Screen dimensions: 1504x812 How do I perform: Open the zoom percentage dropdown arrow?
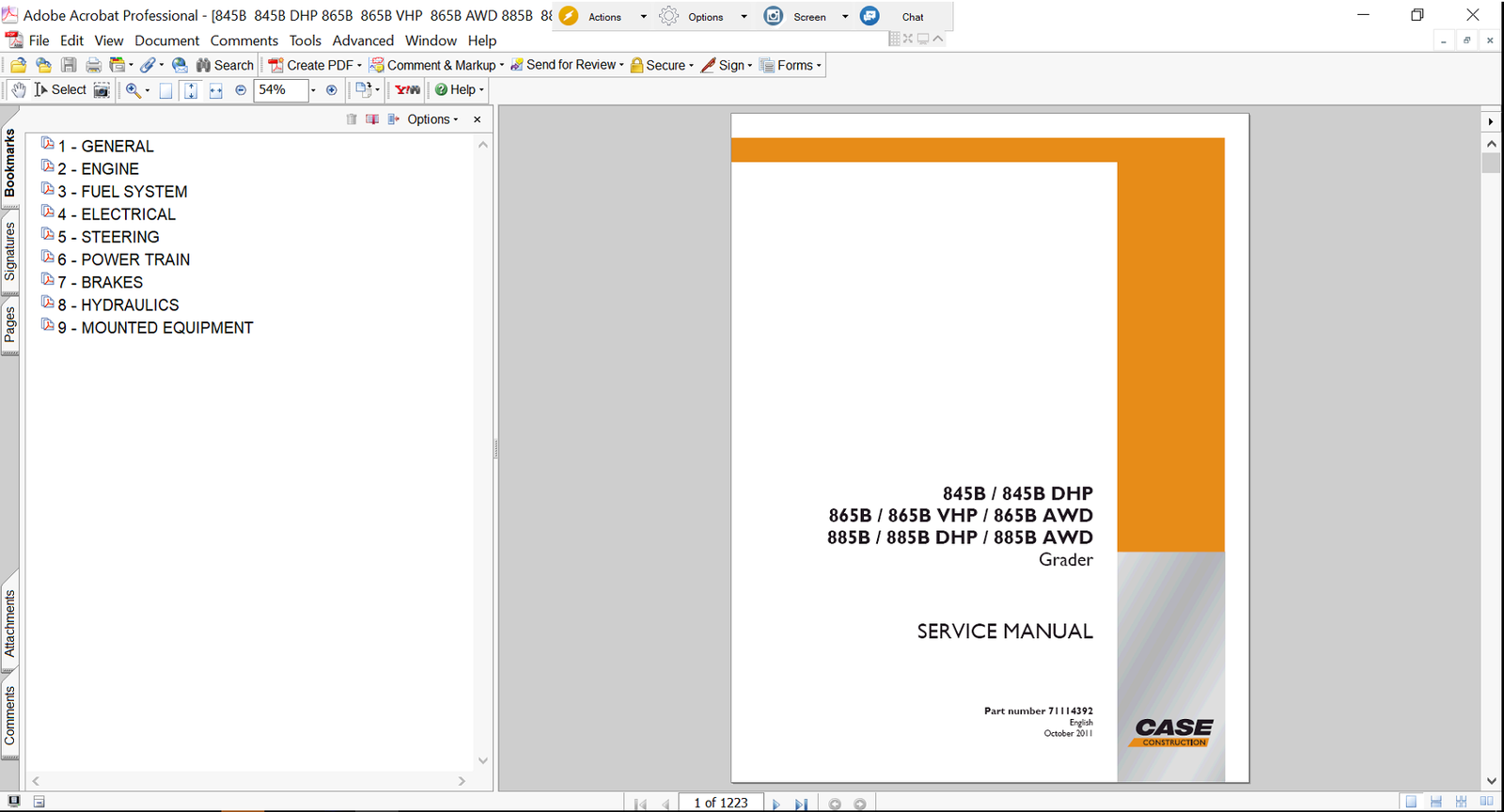[313, 90]
